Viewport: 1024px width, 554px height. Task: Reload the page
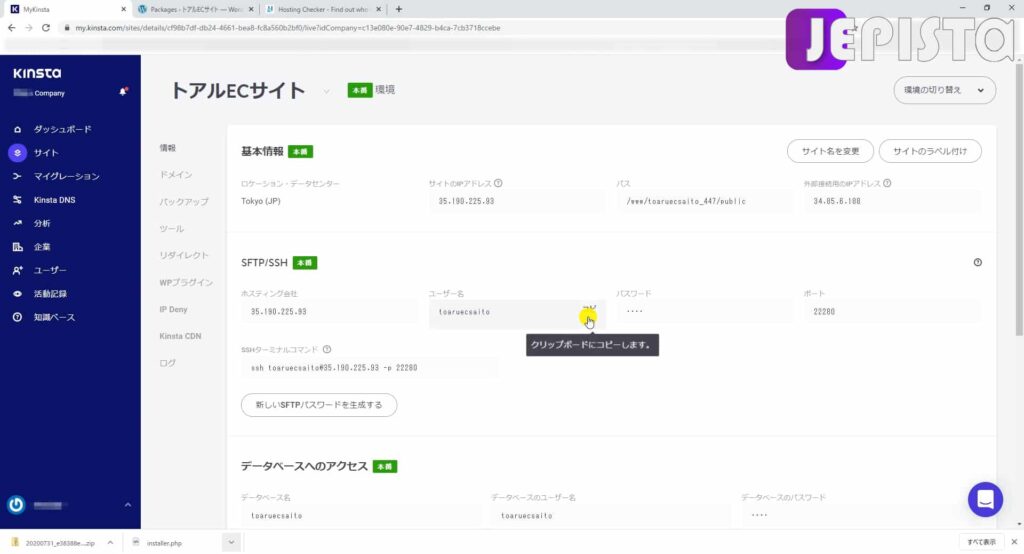coord(46,28)
